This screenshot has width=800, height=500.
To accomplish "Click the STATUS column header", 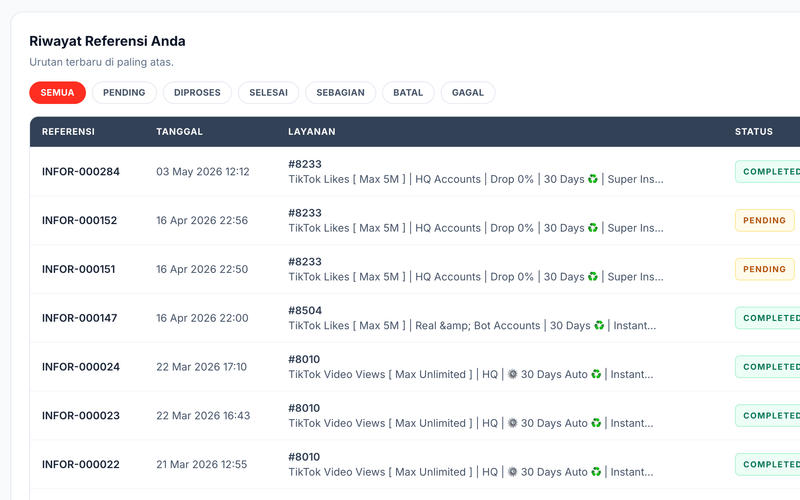I will (754, 132).
